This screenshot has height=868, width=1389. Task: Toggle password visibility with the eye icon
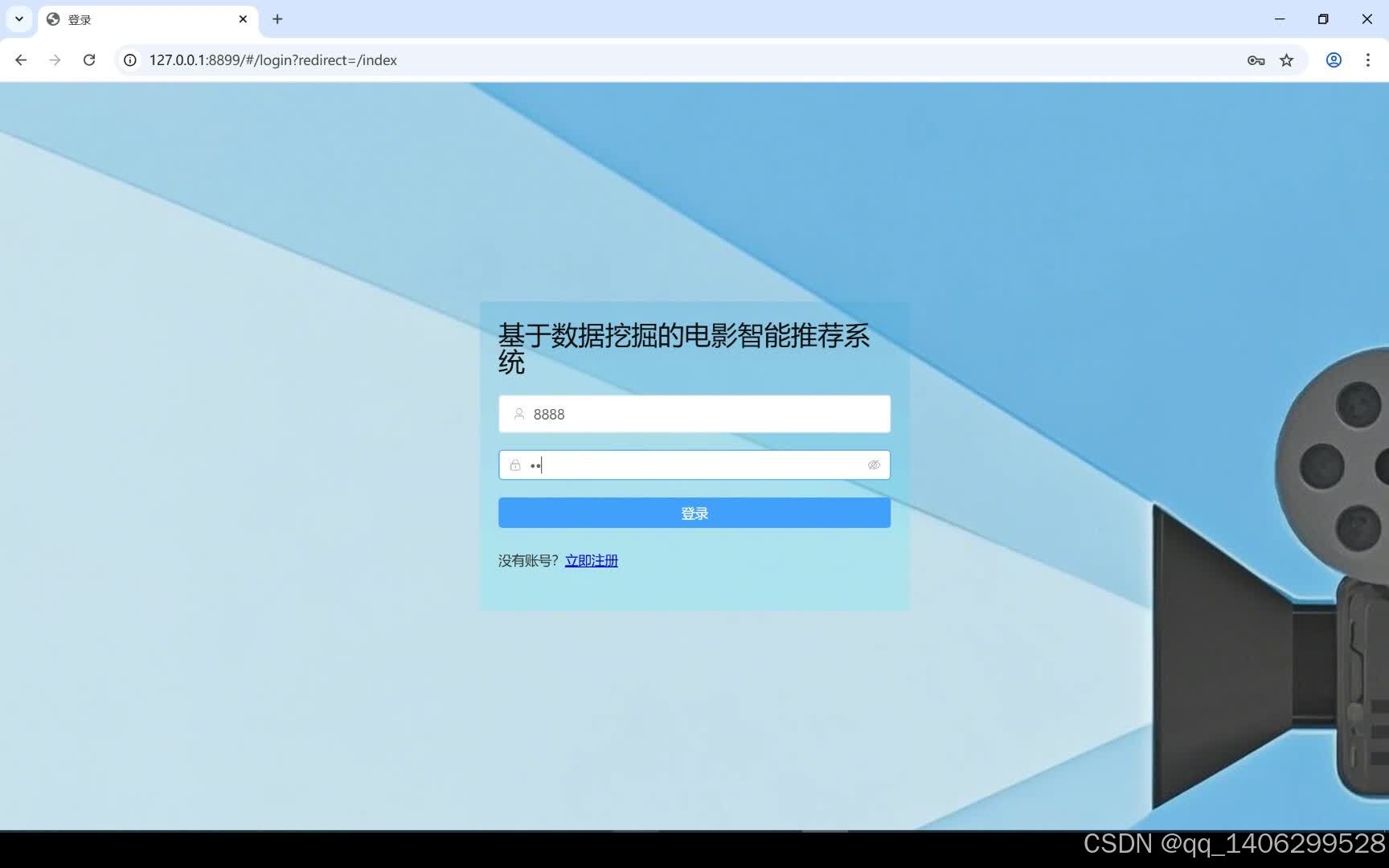click(x=873, y=465)
